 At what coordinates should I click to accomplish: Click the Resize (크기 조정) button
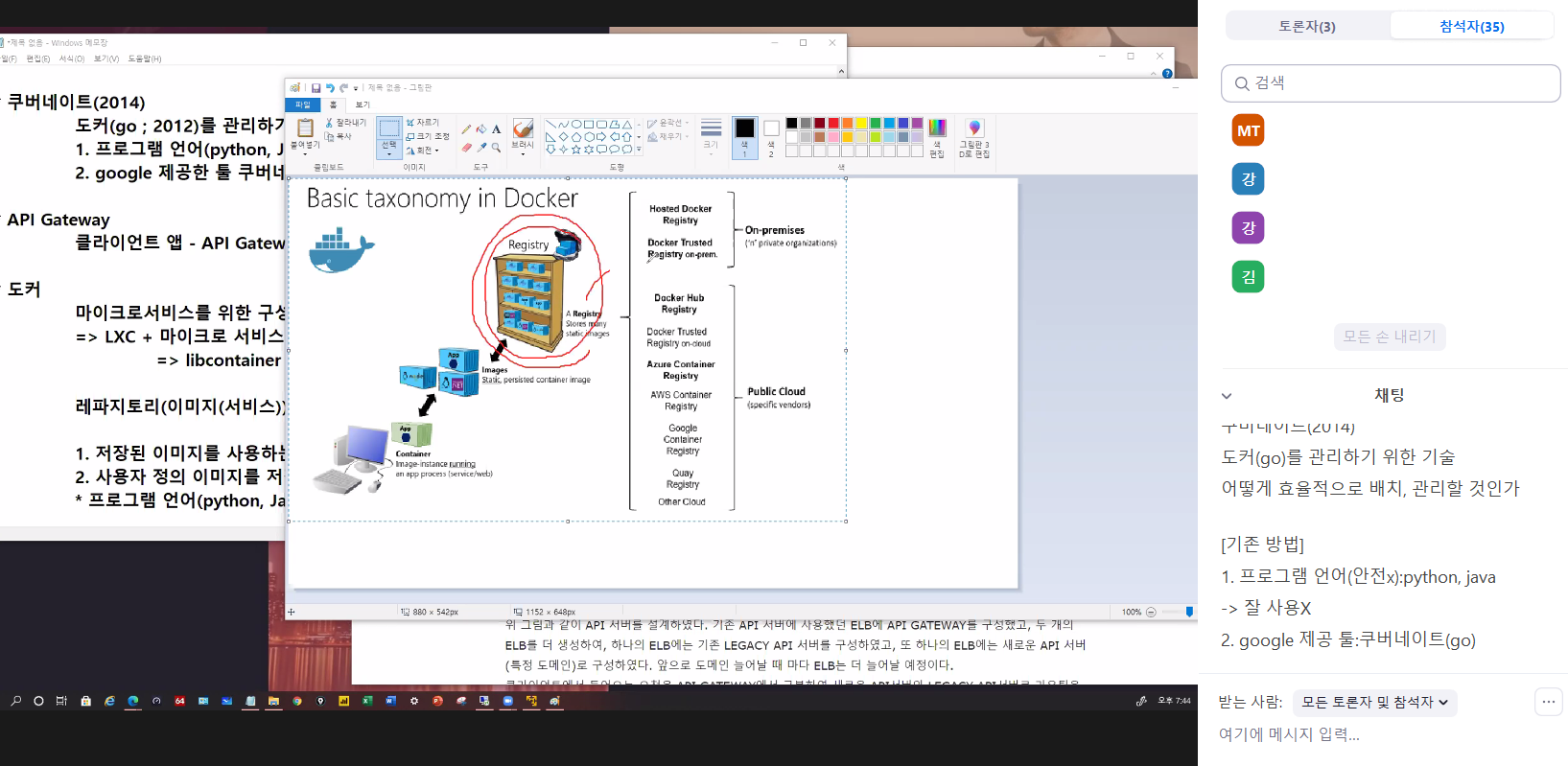[x=428, y=136]
